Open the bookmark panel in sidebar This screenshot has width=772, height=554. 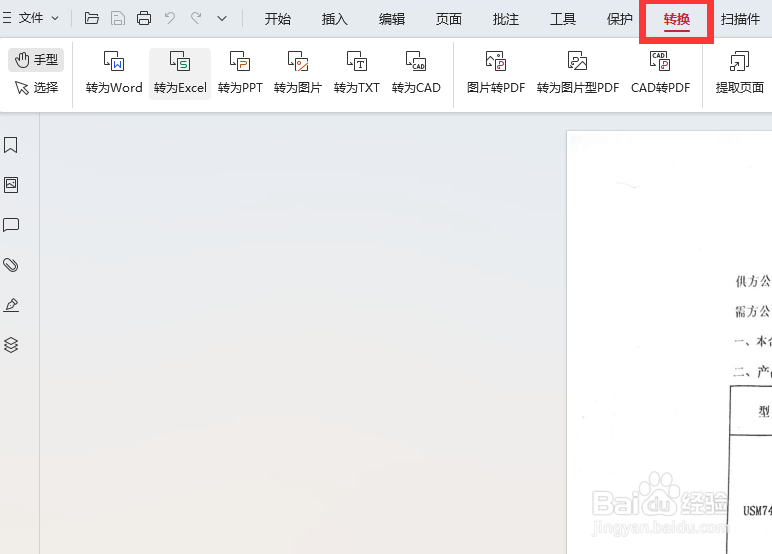click(11, 145)
